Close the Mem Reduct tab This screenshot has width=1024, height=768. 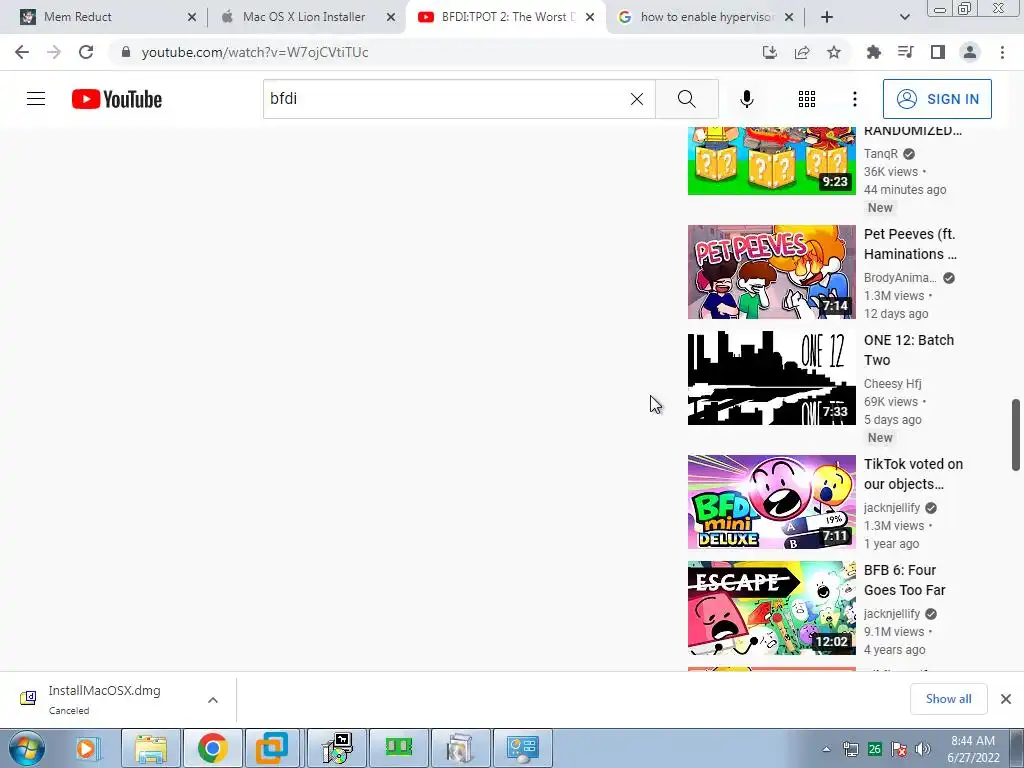tap(192, 18)
